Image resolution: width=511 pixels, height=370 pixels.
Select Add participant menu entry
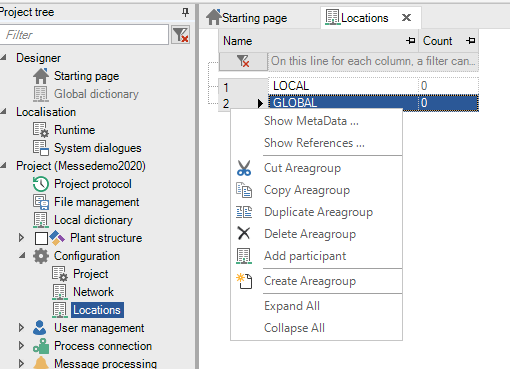click(316, 256)
